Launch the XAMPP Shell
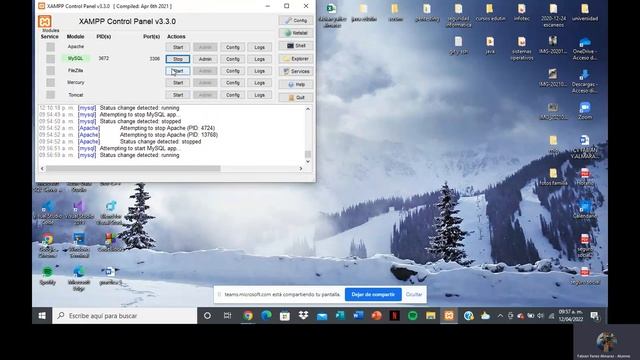 pos(296,46)
